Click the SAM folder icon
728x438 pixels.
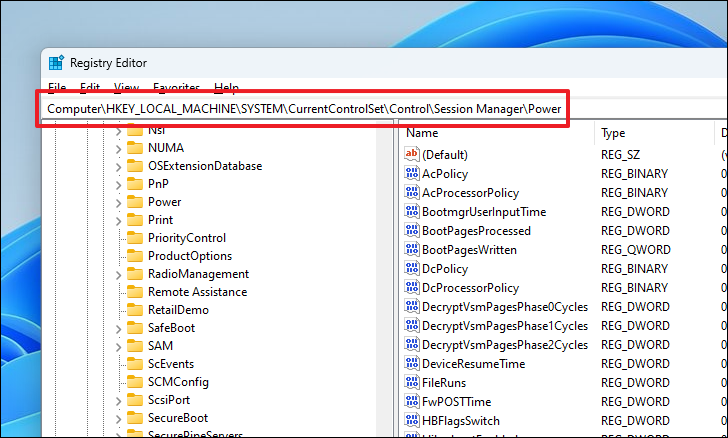[135, 346]
